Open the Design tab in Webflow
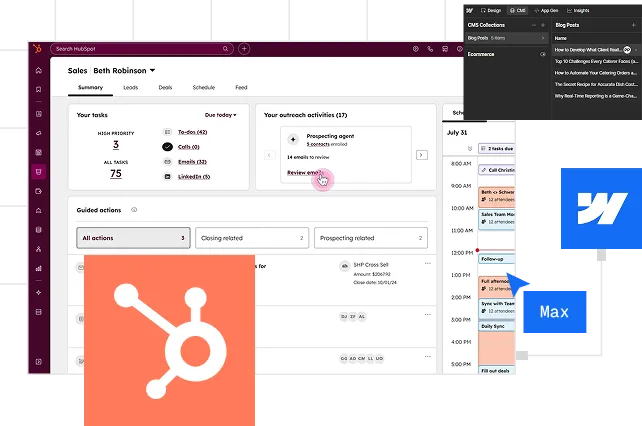Screen dimensions: 642x426 pyautogui.click(x=491, y=10)
